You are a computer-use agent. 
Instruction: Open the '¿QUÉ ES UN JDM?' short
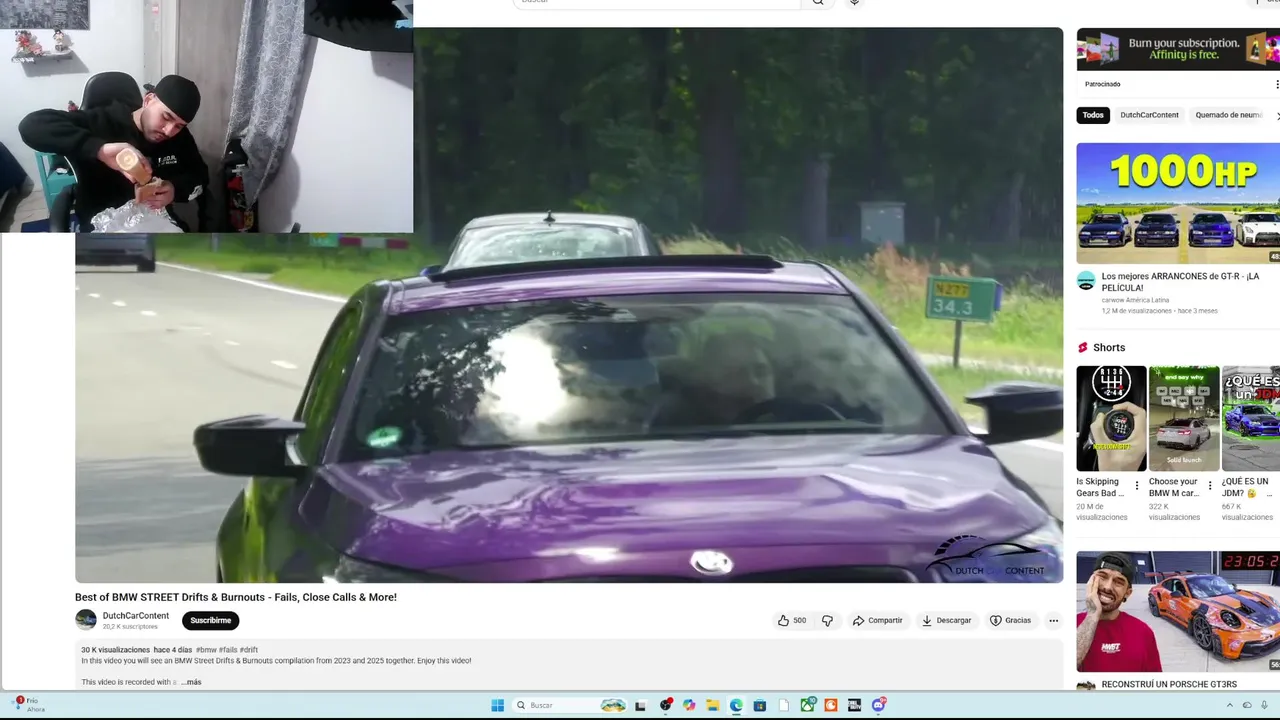click(x=1251, y=418)
